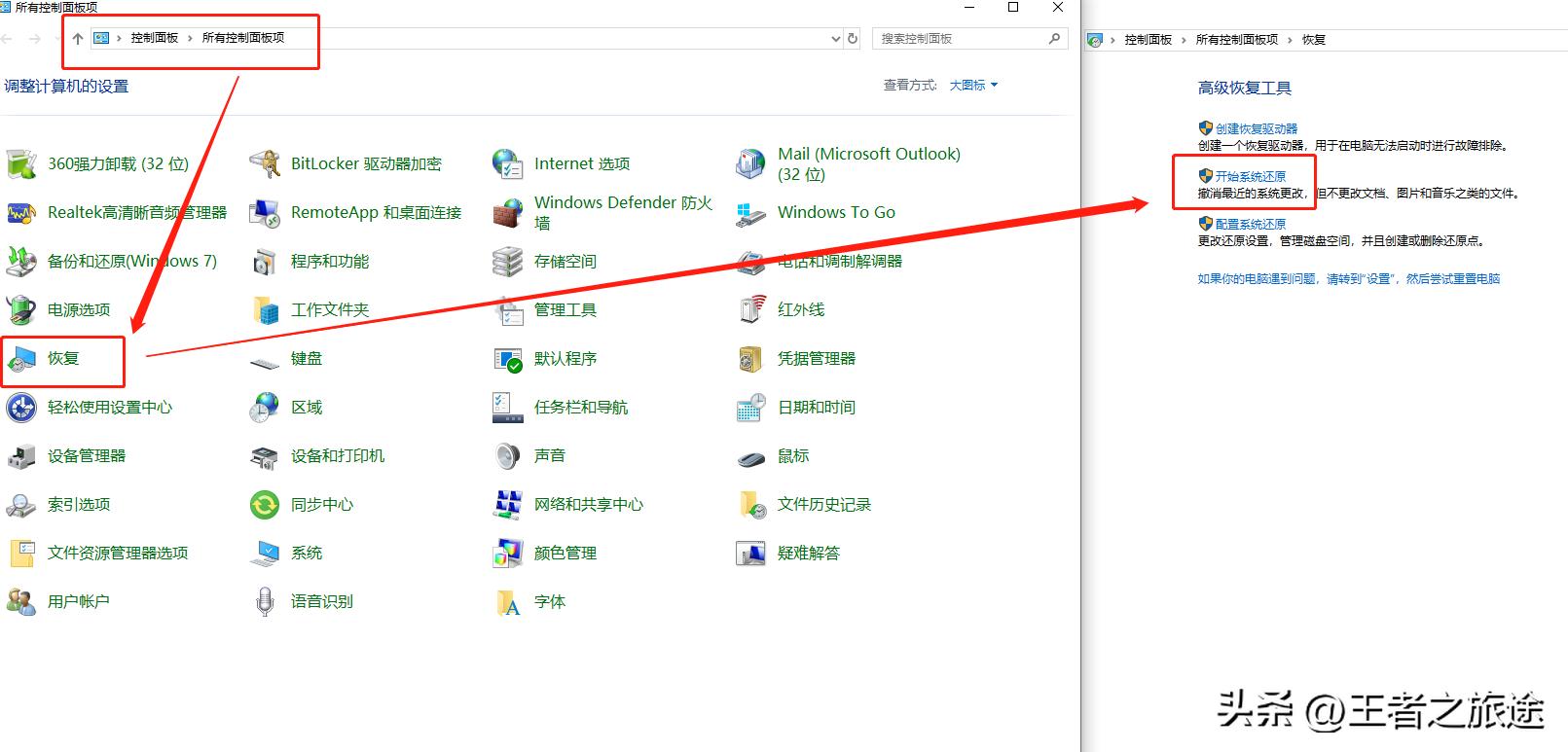Refresh the control panel address bar
This screenshot has width=1568, height=752.
853,39
